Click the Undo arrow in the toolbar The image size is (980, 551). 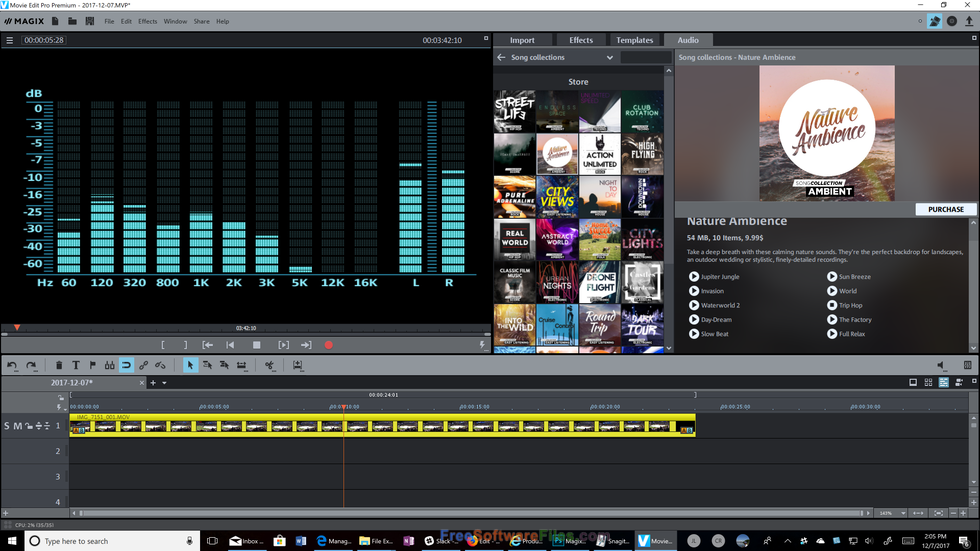(x=12, y=365)
